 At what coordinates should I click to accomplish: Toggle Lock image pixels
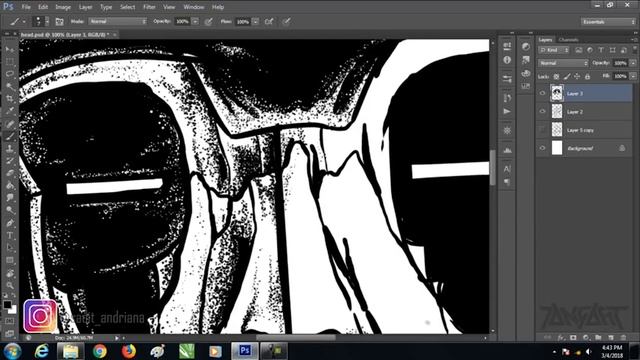567,76
